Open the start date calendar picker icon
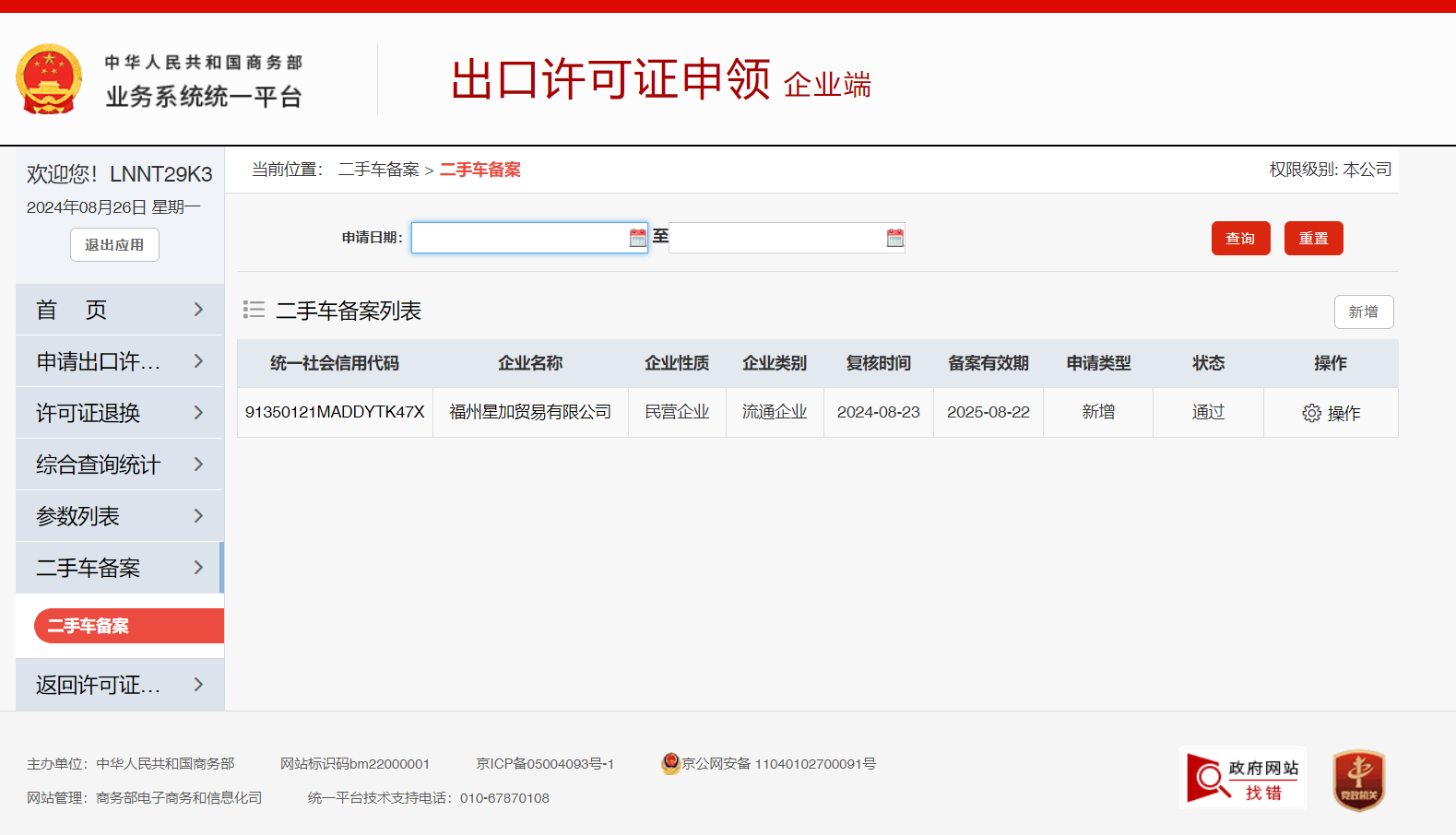 (x=637, y=238)
